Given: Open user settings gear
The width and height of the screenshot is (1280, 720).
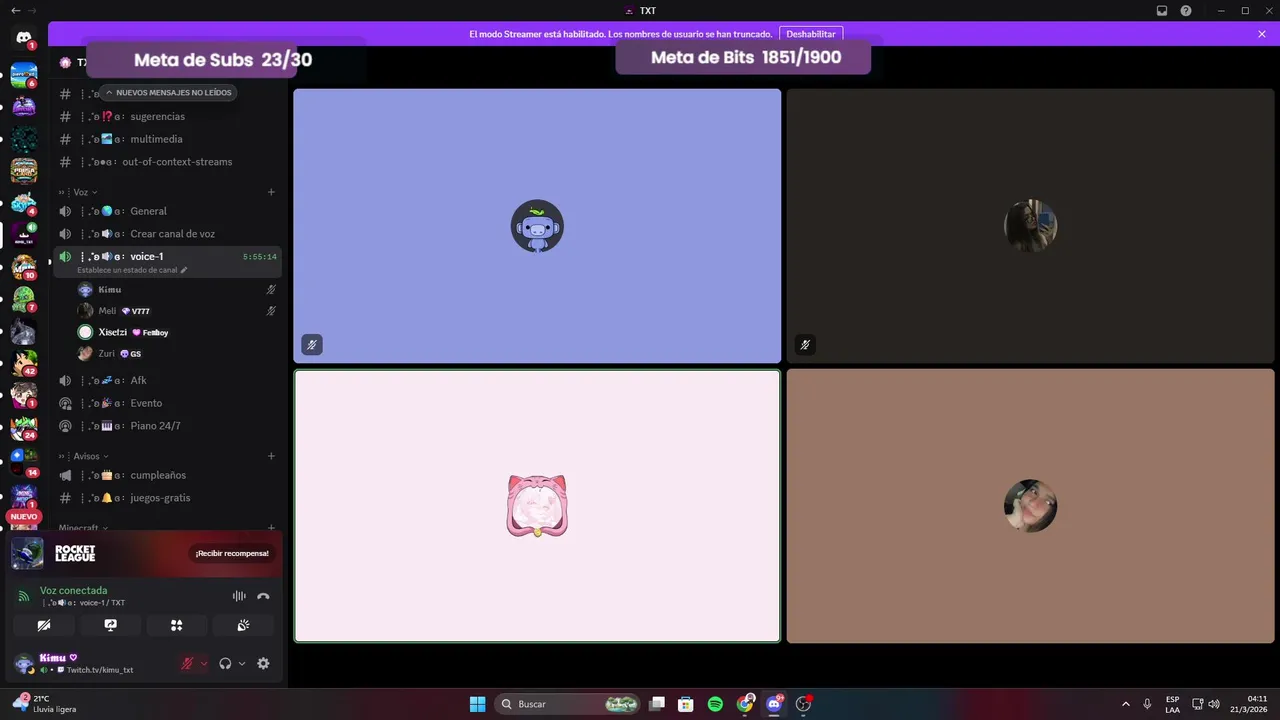Looking at the screenshot, I should tap(263, 663).
